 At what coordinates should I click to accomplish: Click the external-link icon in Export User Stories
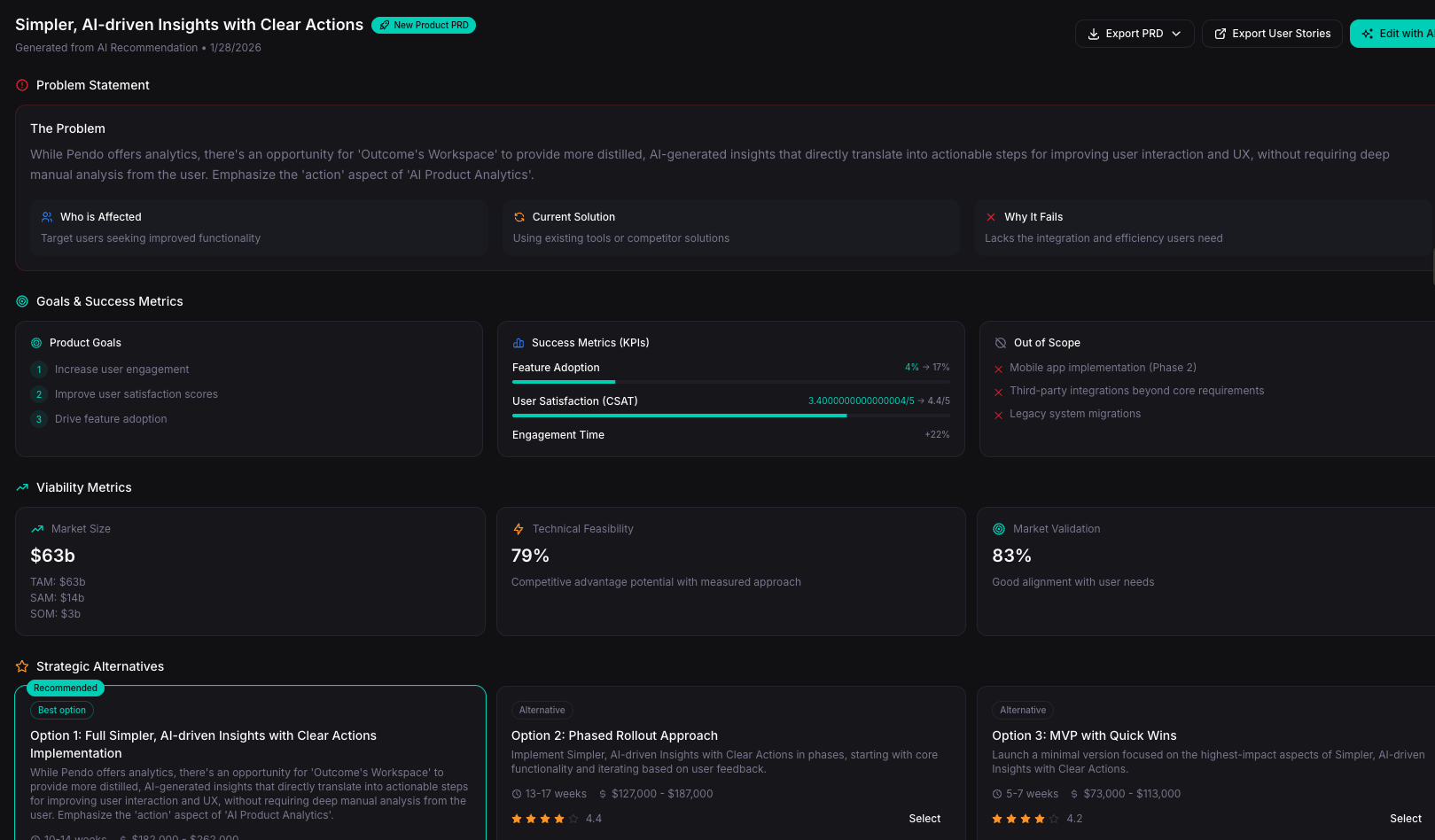(1221, 34)
